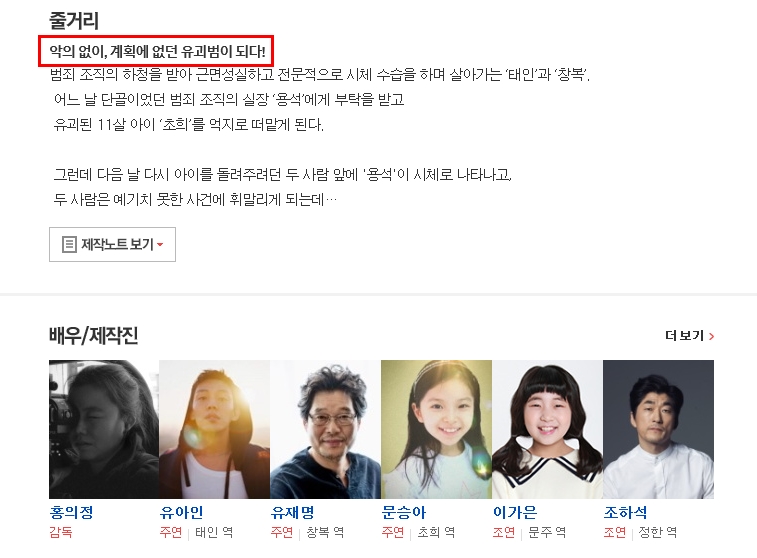Viewport: 757px width, 558px height.
Task: Click the 이가은 name link
Action: click(515, 512)
